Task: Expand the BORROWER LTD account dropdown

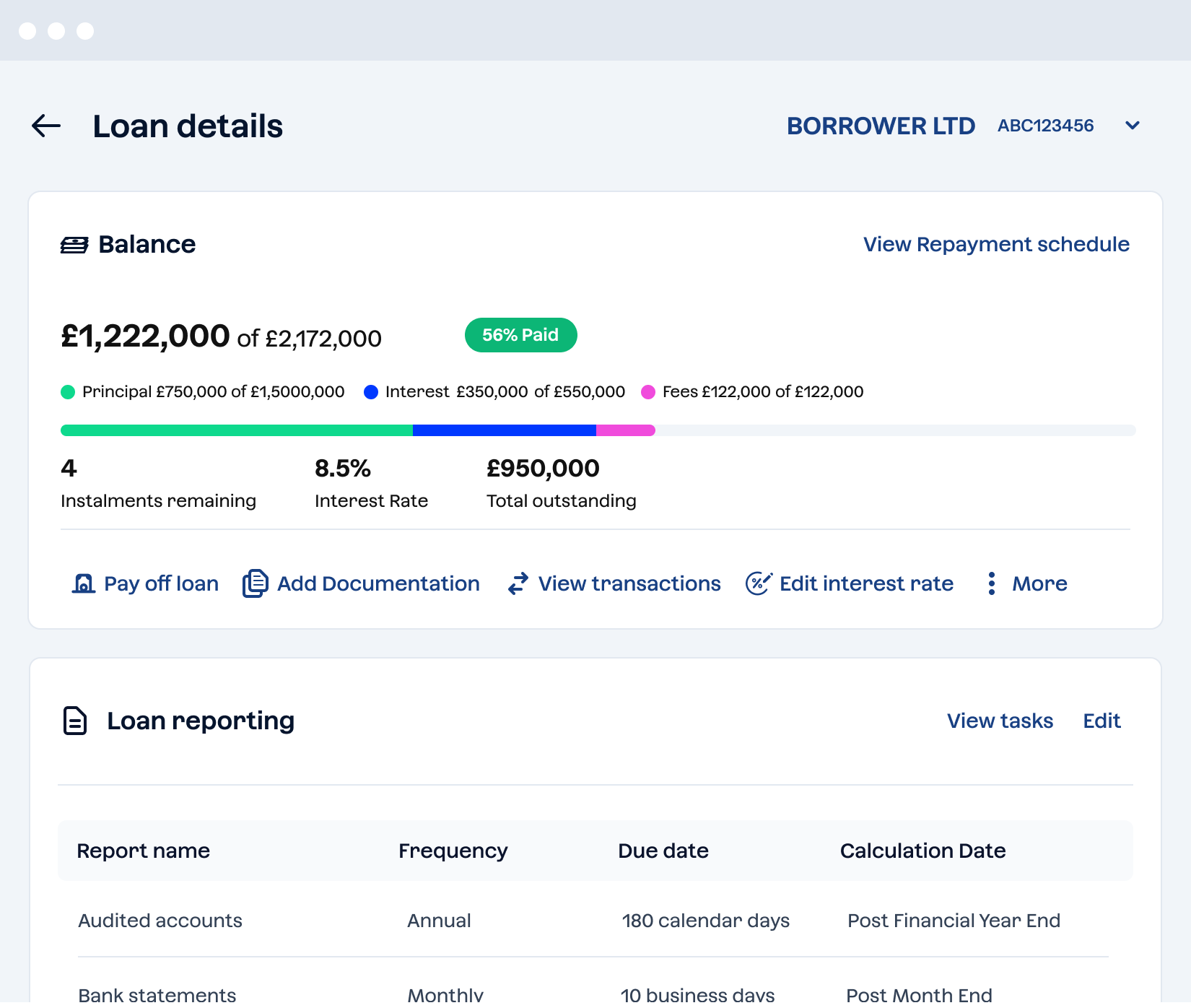Action: pyautogui.click(x=881, y=126)
